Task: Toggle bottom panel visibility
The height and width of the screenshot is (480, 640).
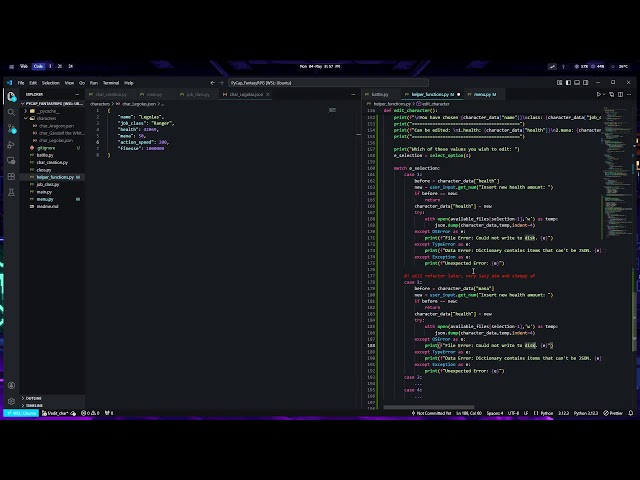Action: click(577, 82)
